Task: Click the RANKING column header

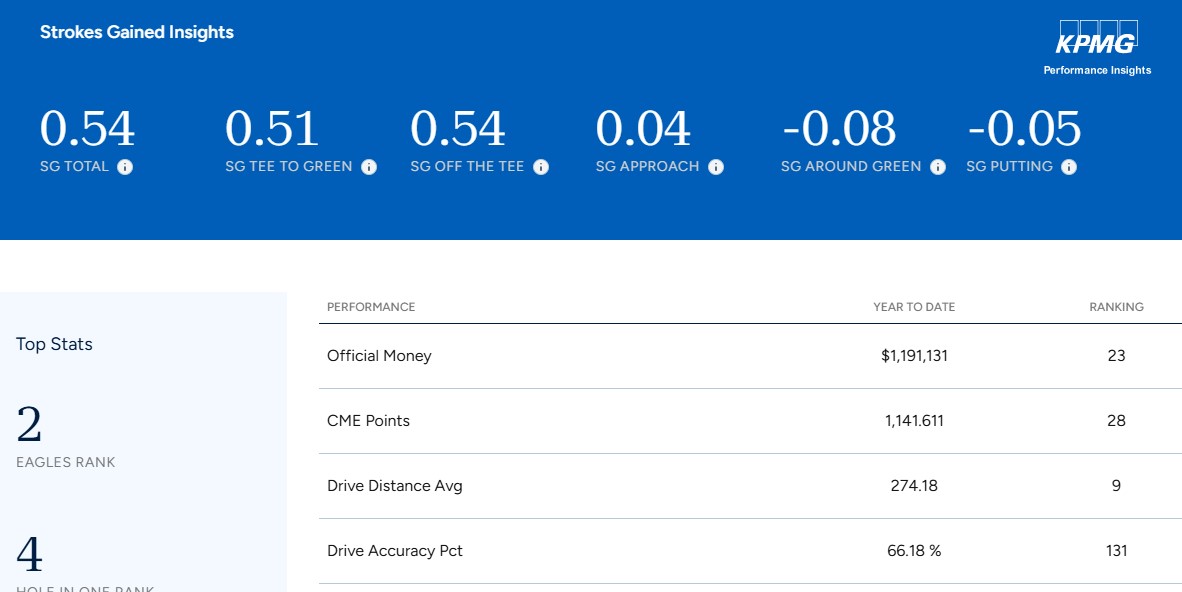Action: (x=1116, y=307)
